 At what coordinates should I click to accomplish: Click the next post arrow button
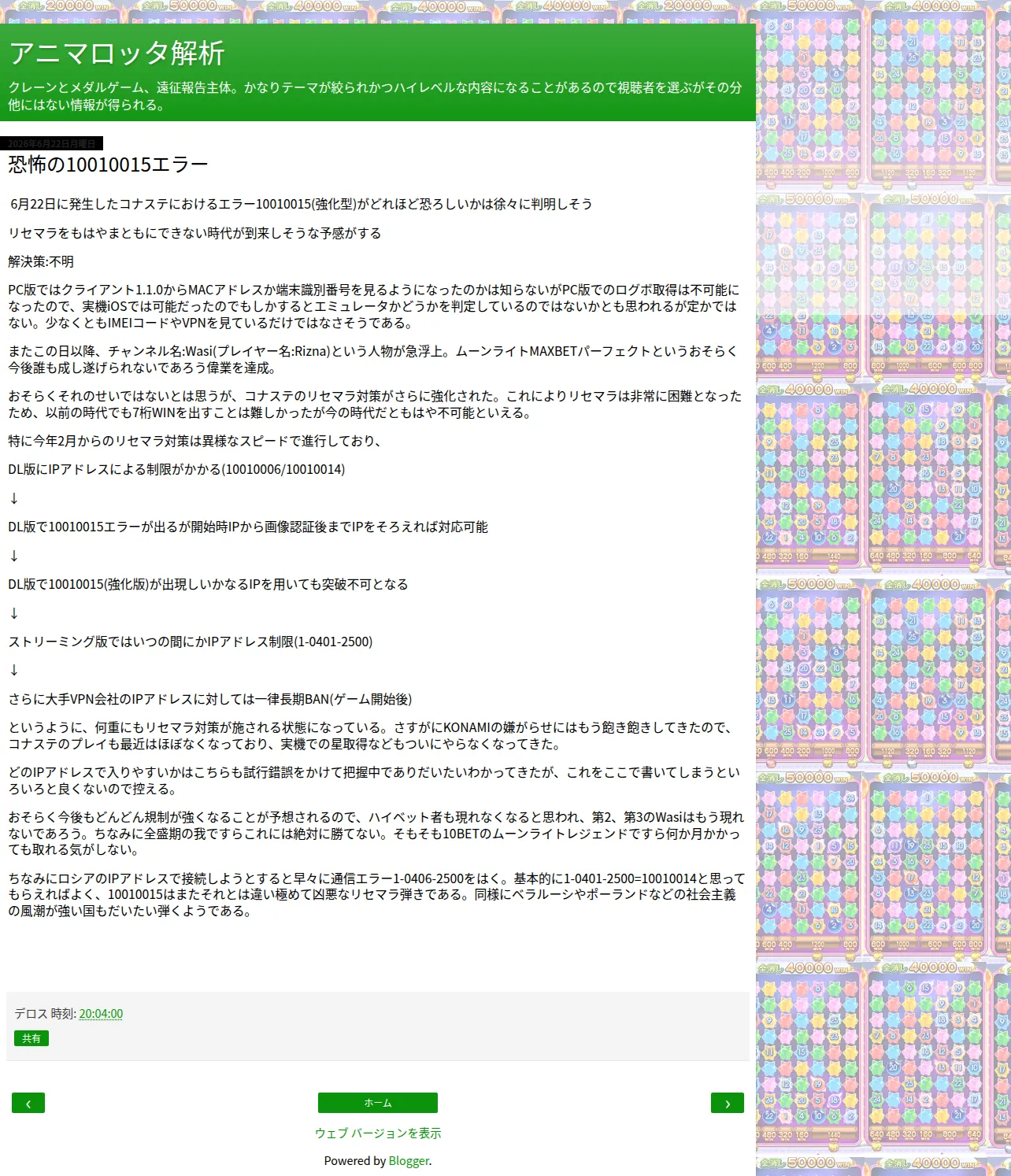[x=728, y=1103]
